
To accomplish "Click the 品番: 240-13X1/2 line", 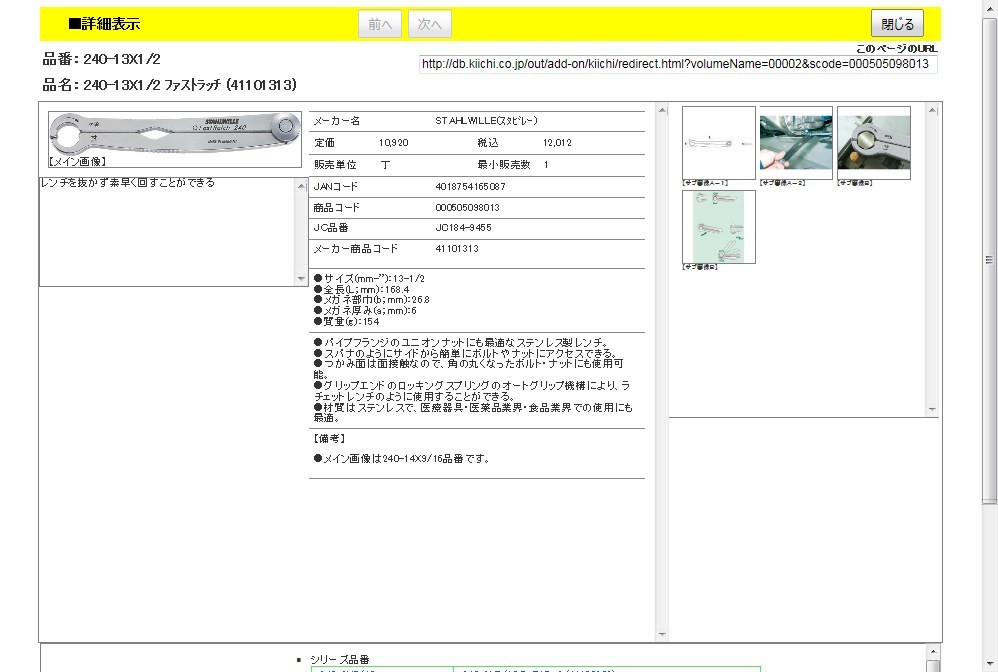I will click(102, 59).
